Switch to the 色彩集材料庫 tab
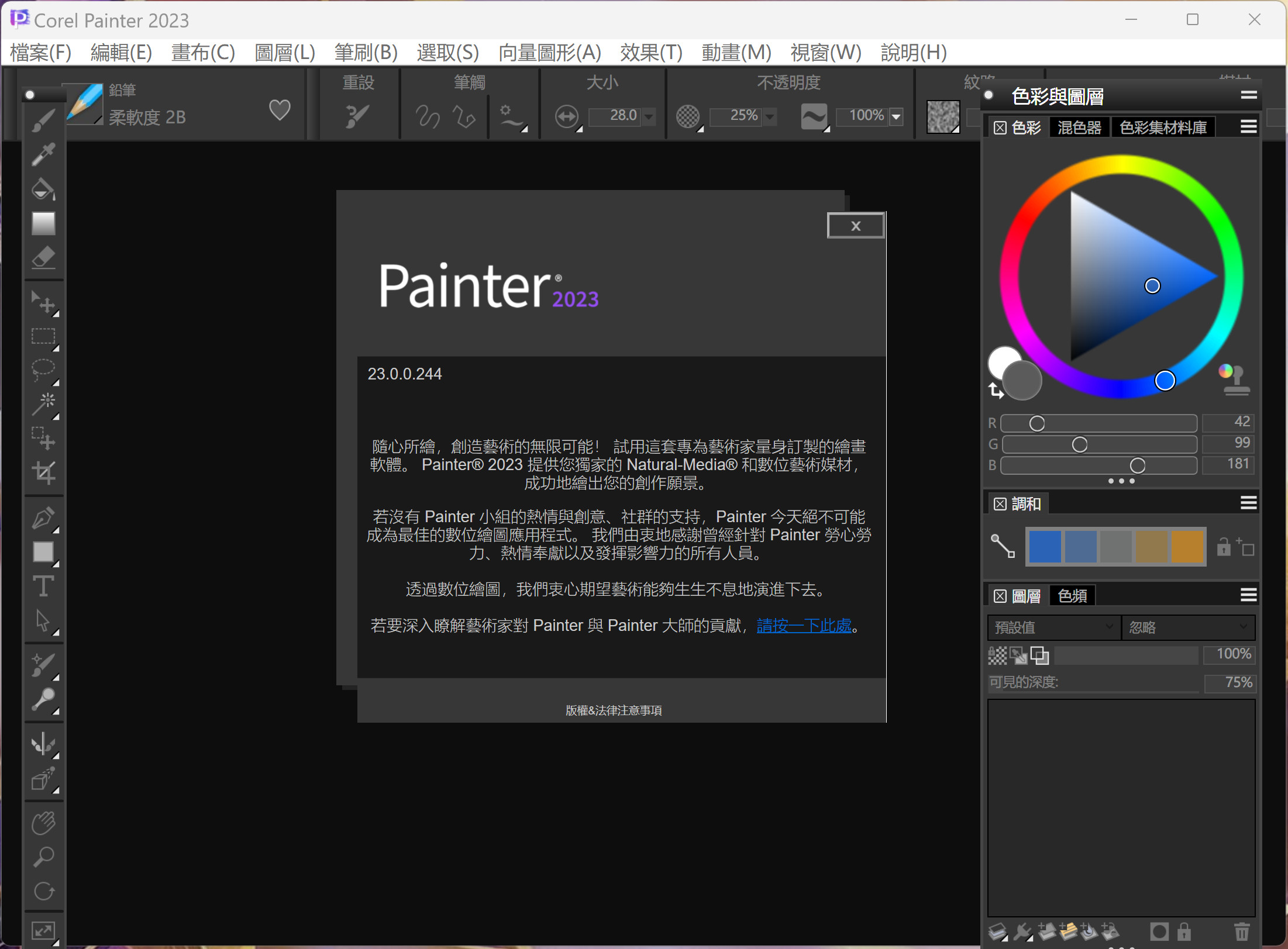This screenshot has height=949, width=1288. (x=1163, y=127)
